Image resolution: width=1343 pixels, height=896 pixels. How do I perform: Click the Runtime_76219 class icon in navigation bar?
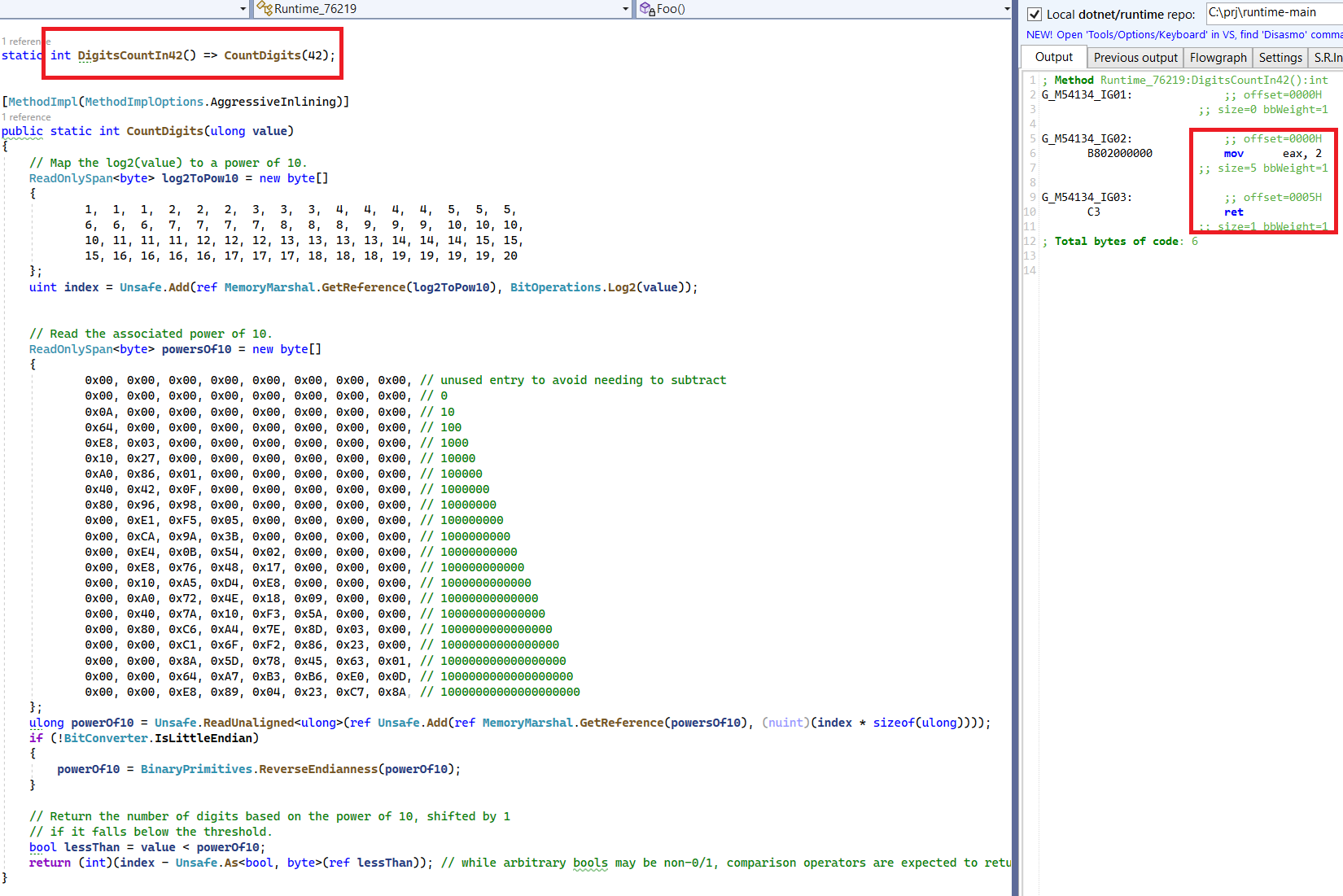pyautogui.click(x=265, y=8)
